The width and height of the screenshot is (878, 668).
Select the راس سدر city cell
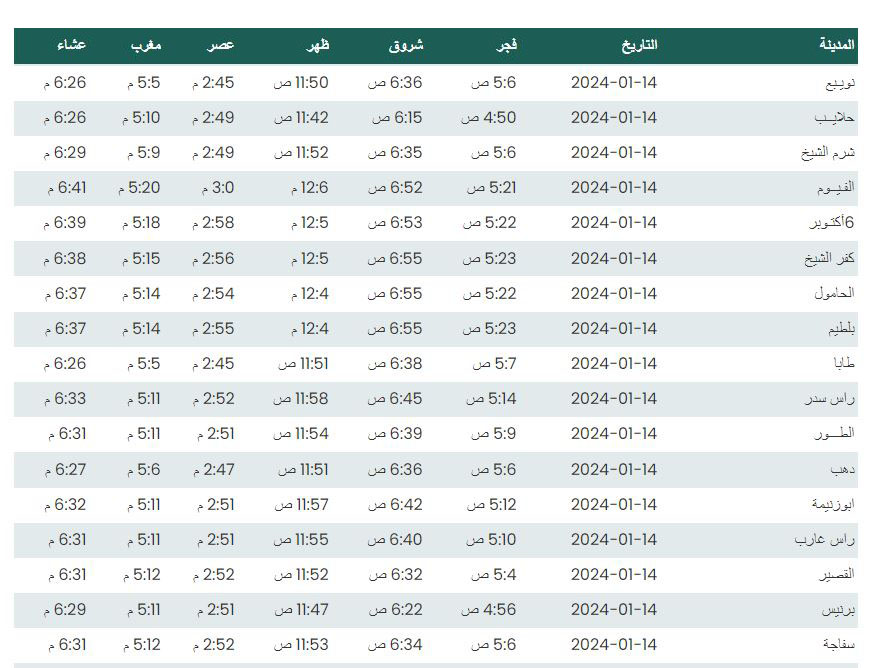pyautogui.click(x=830, y=399)
